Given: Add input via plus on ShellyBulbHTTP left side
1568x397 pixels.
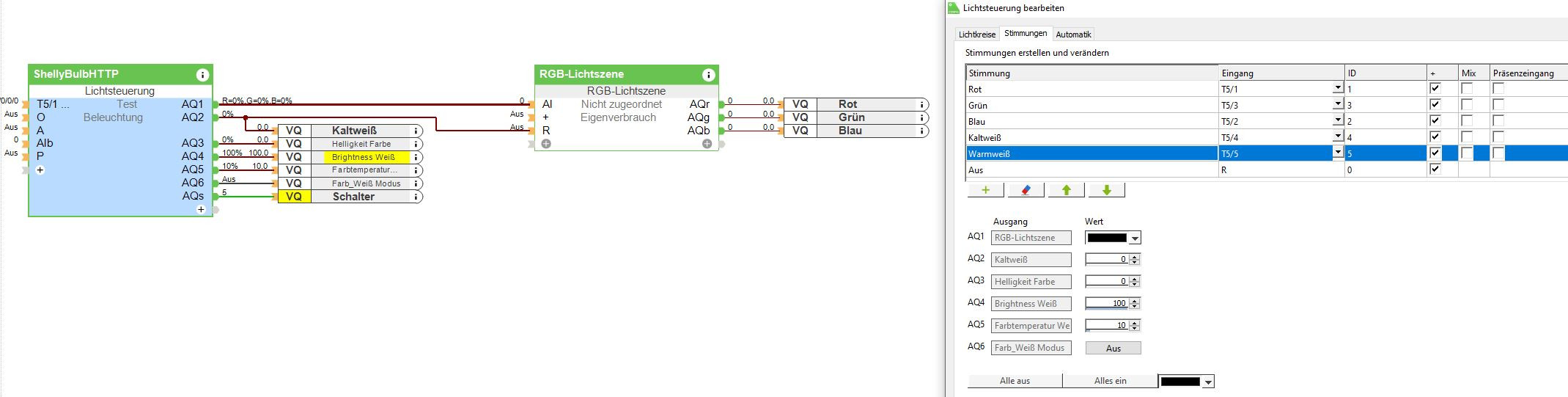Looking at the screenshot, I should [40, 170].
